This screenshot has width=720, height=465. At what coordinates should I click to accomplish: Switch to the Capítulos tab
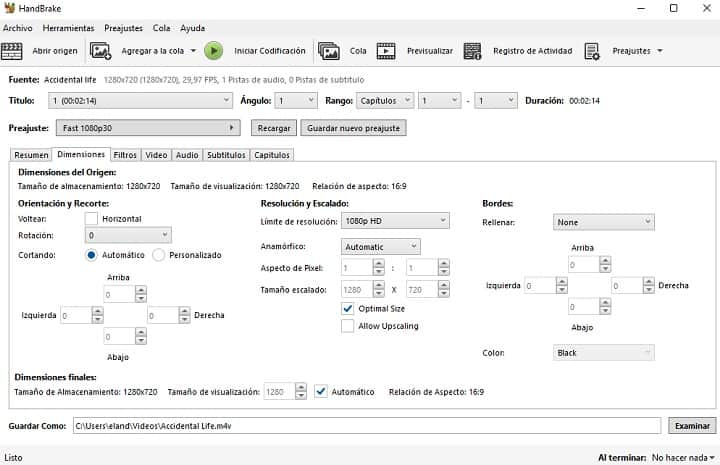(x=272, y=155)
